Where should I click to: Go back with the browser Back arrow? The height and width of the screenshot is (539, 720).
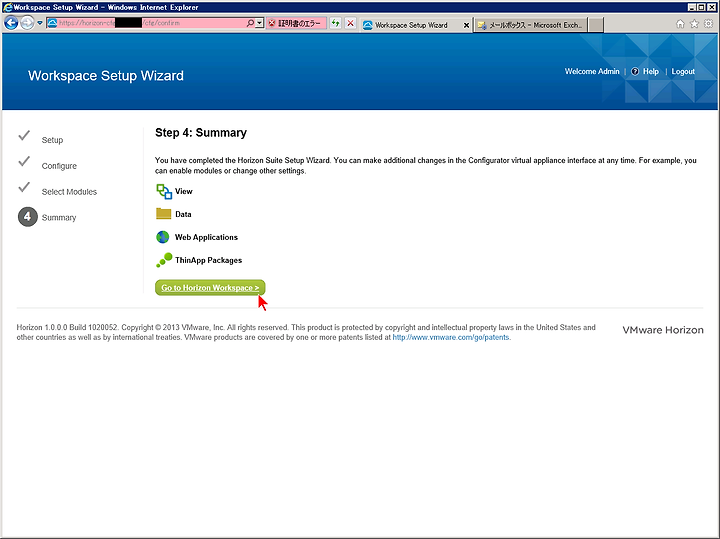coord(11,23)
